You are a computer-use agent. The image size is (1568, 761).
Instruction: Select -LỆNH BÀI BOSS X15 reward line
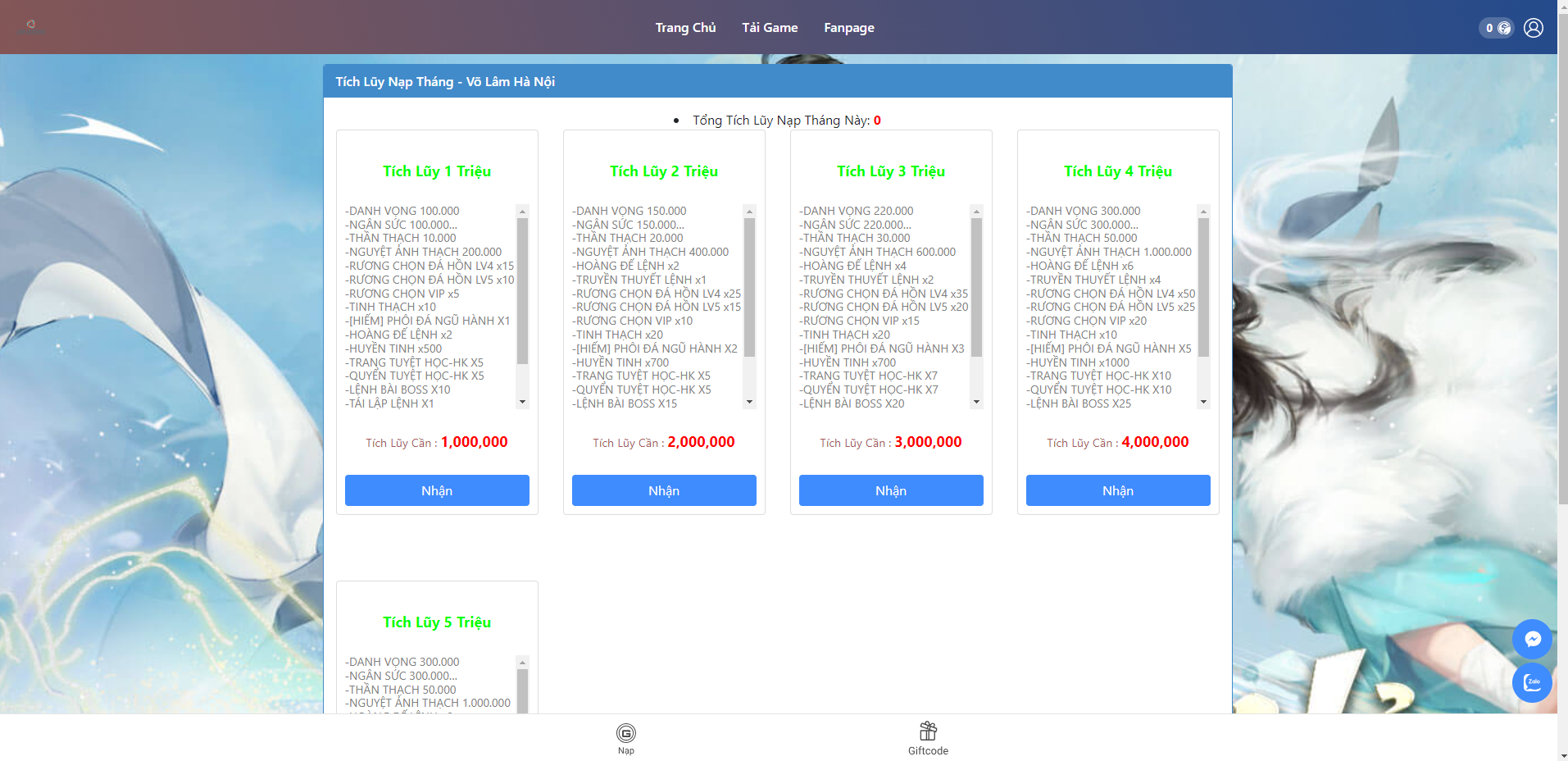(x=625, y=403)
